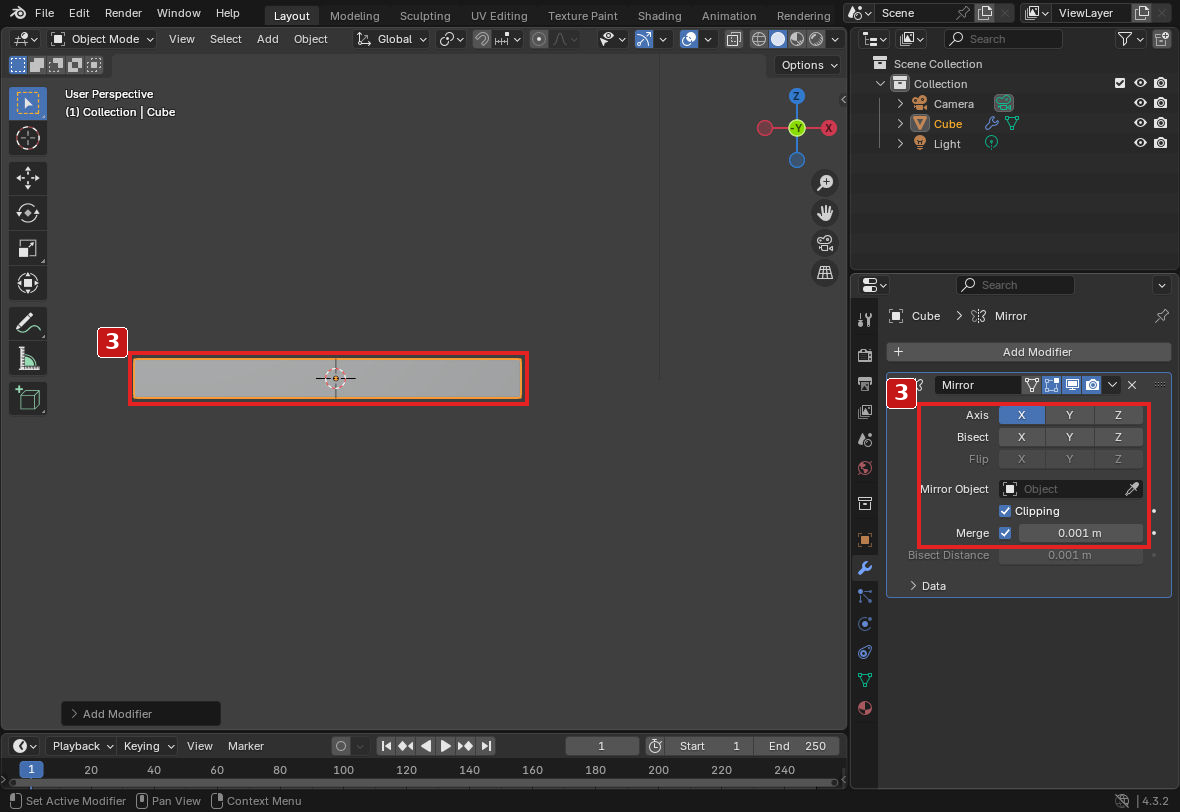Enable Mirror Axis Y
1180x812 pixels.
point(1069,415)
